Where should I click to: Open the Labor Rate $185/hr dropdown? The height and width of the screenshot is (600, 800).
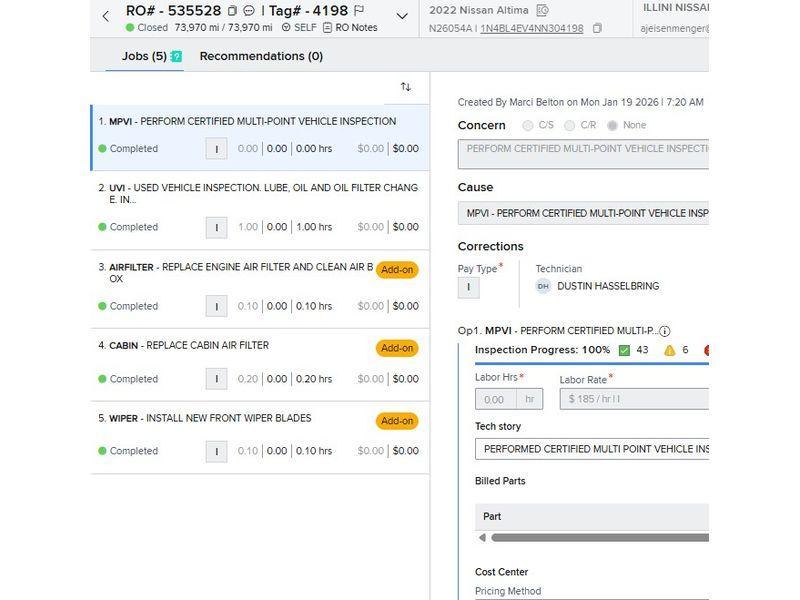pyautogui.click(x=634, y=399)
